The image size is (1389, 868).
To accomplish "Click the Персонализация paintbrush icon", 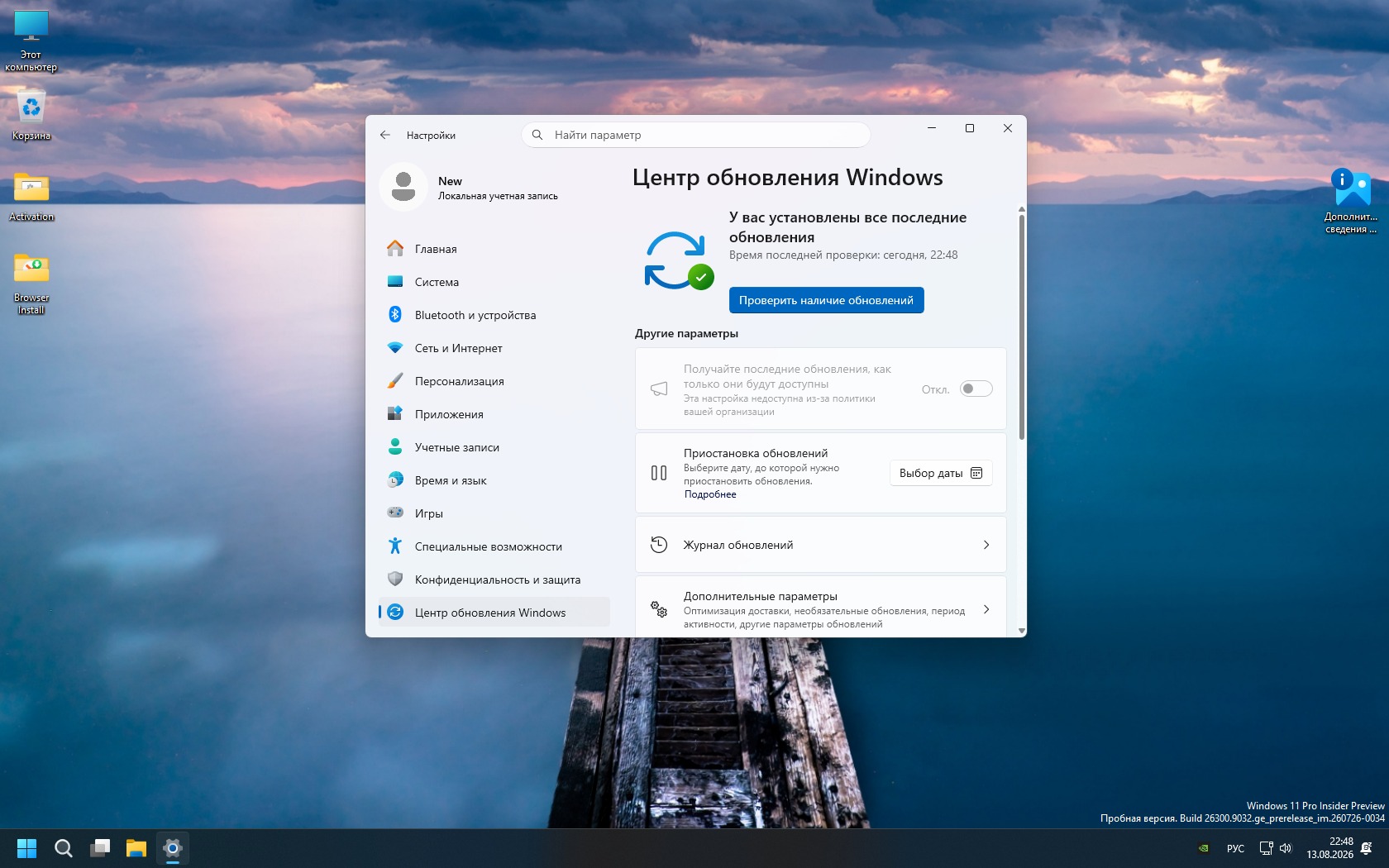I will point(395,381).
